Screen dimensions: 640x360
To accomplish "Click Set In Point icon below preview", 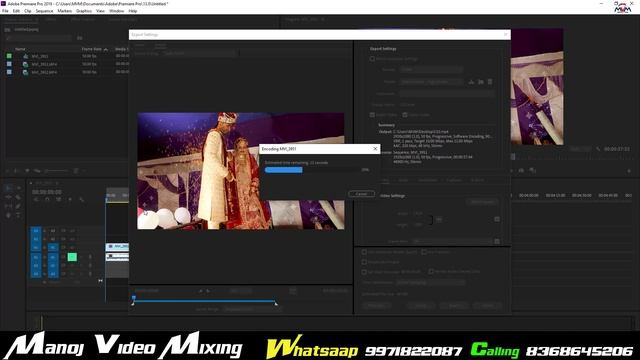I will pos(200,291).
